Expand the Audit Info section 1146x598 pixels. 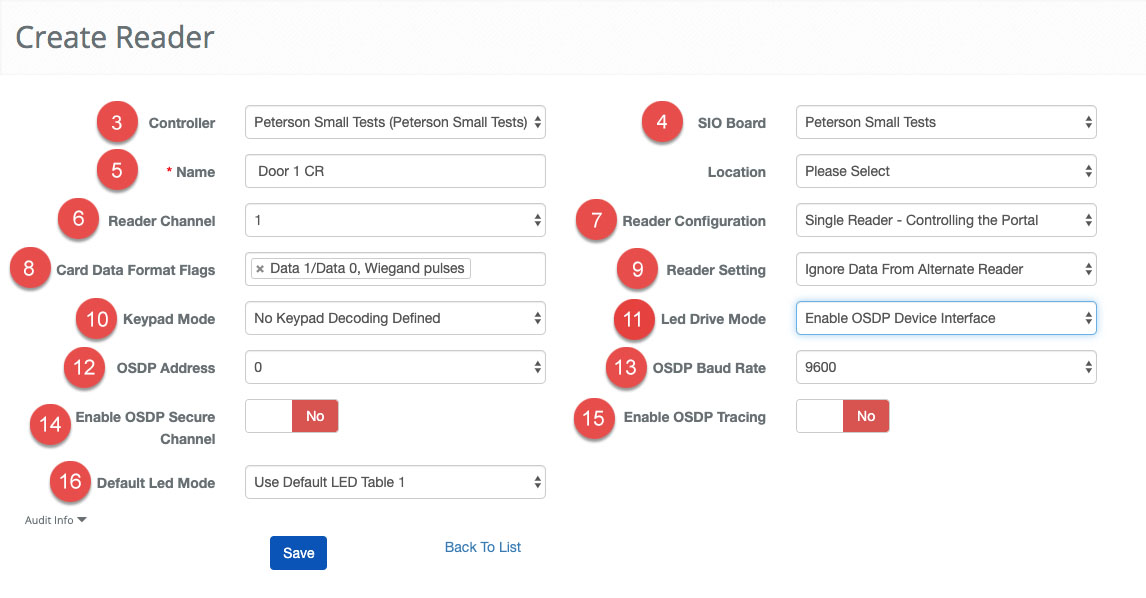(x=55, y=520)
